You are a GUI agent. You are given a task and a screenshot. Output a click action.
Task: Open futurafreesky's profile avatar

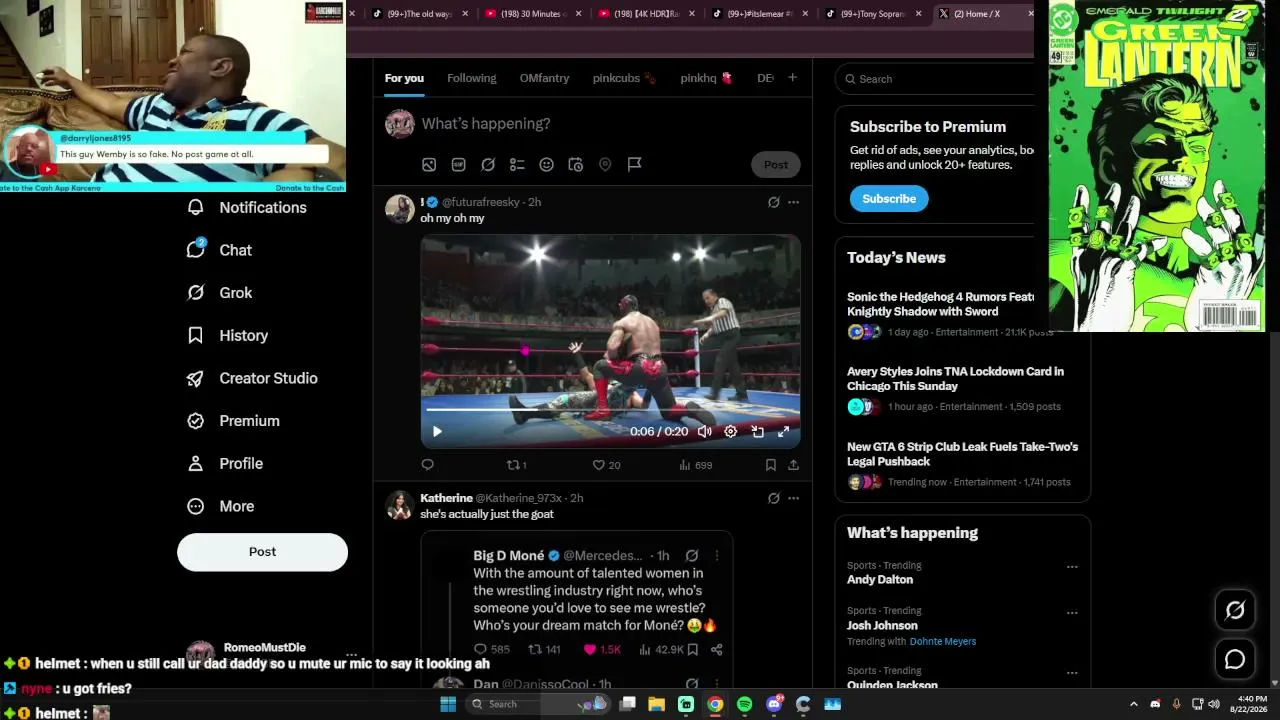coord(400,209)
